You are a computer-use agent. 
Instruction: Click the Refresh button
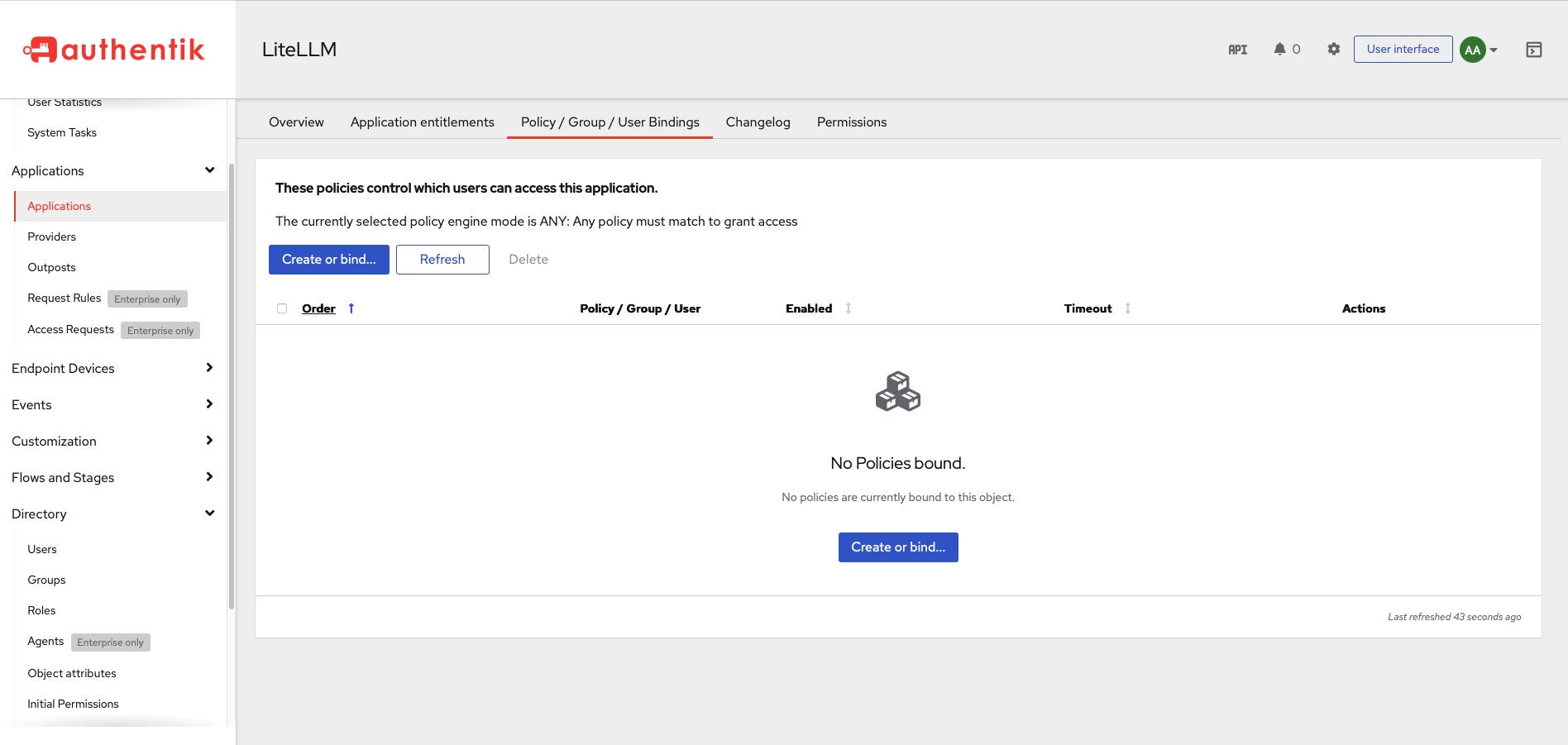coord(442,260)
